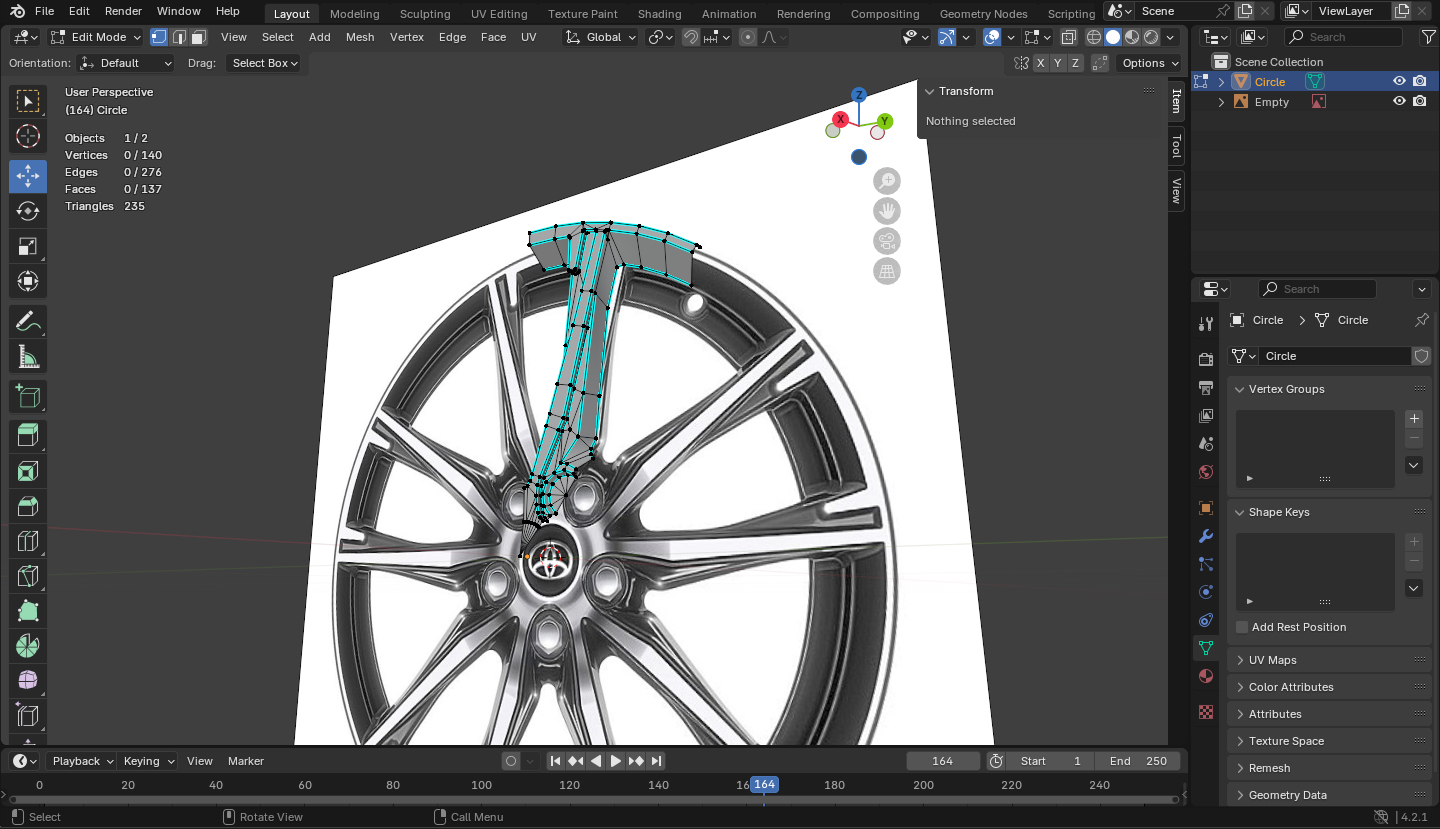Click the Extrude Region tool
The width and height of the screenshot is (1440, 829).
(28, 434)
